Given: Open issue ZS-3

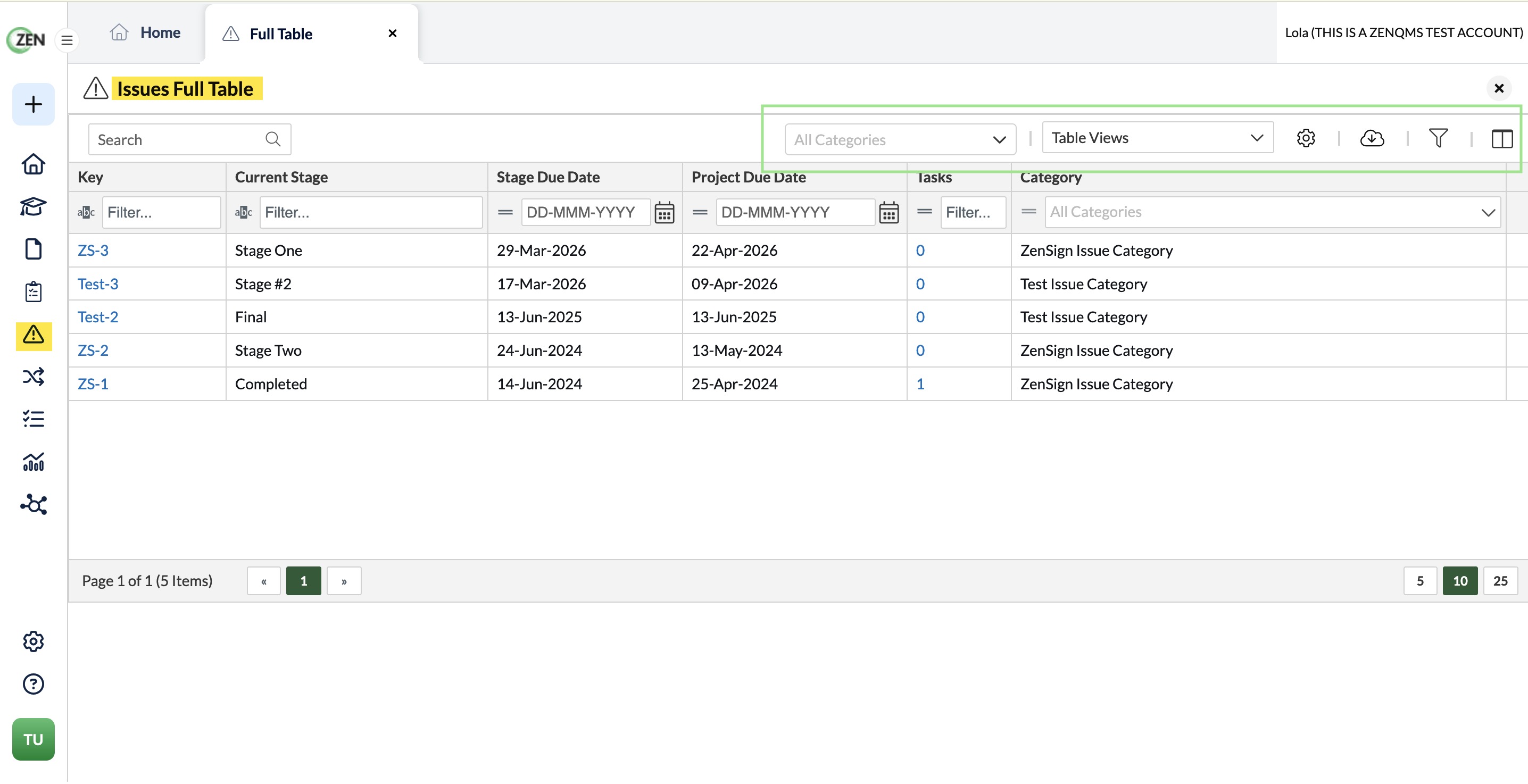Looking at the screenshot, I should [x=93, y=251].
